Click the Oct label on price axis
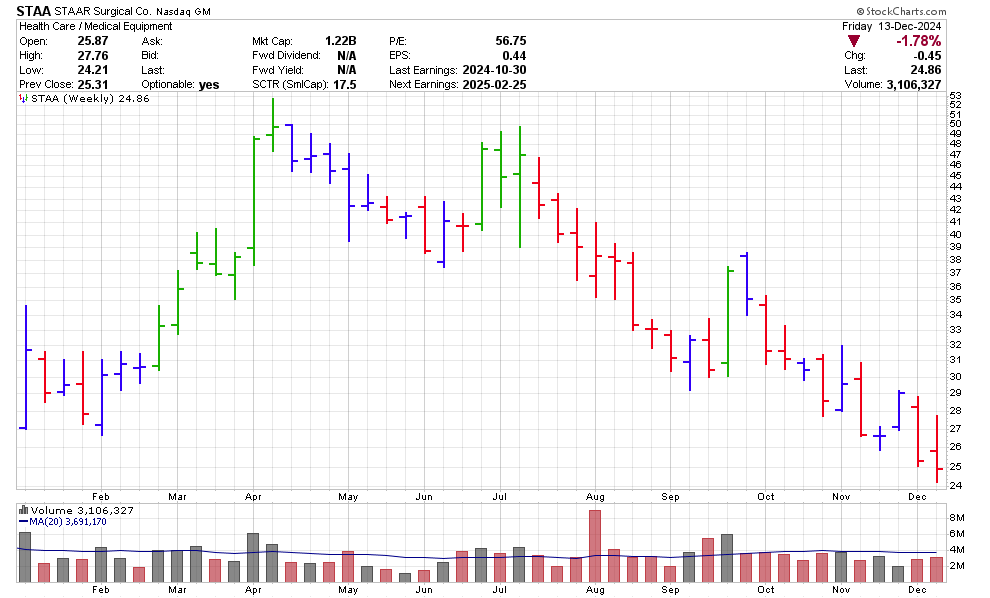 766,496
